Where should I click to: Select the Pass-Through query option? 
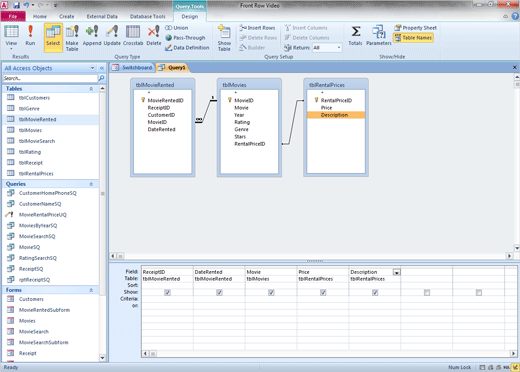185,38
